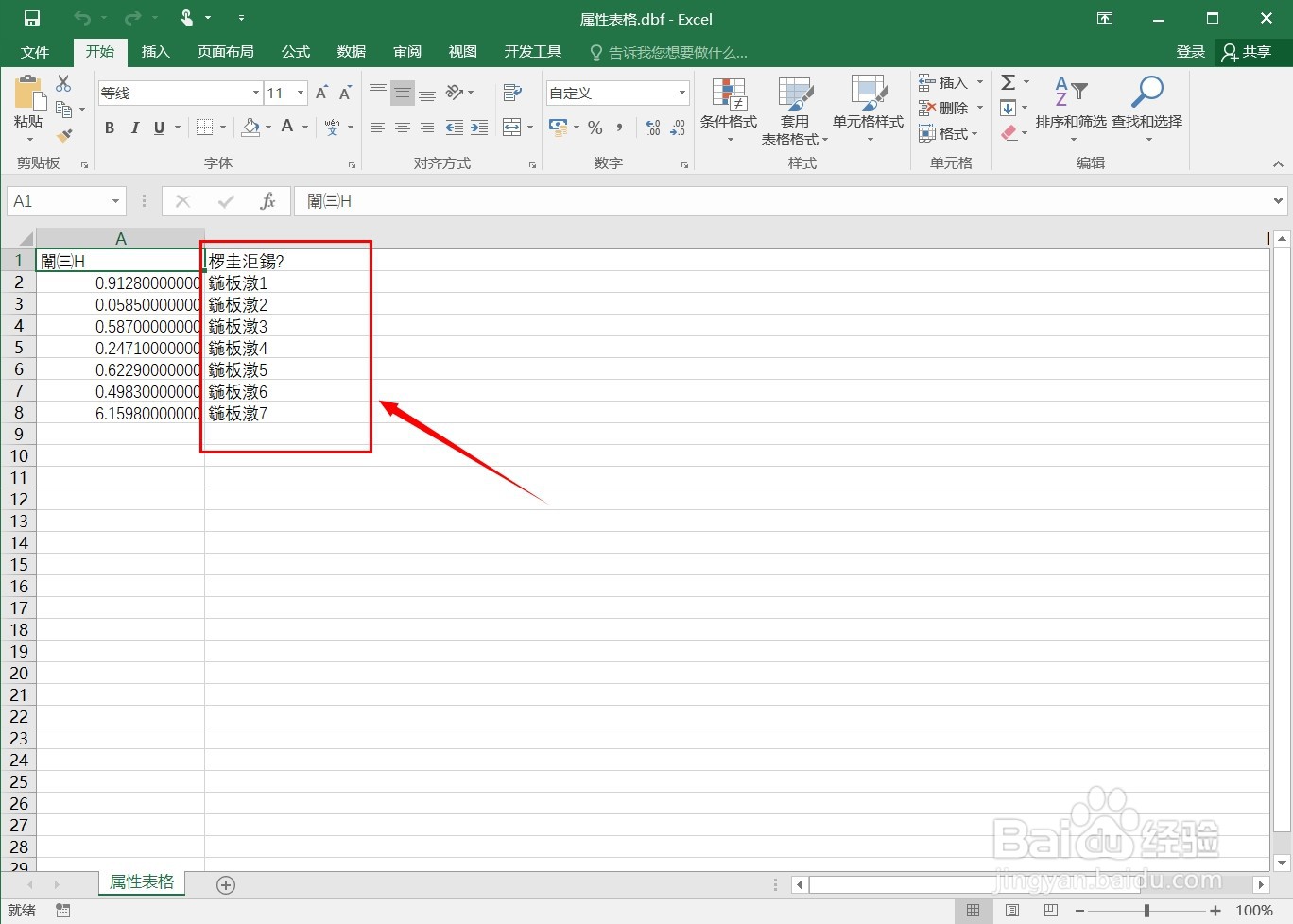Increase font size with larger A icon

pyautogui.click(x=321, y=93)
